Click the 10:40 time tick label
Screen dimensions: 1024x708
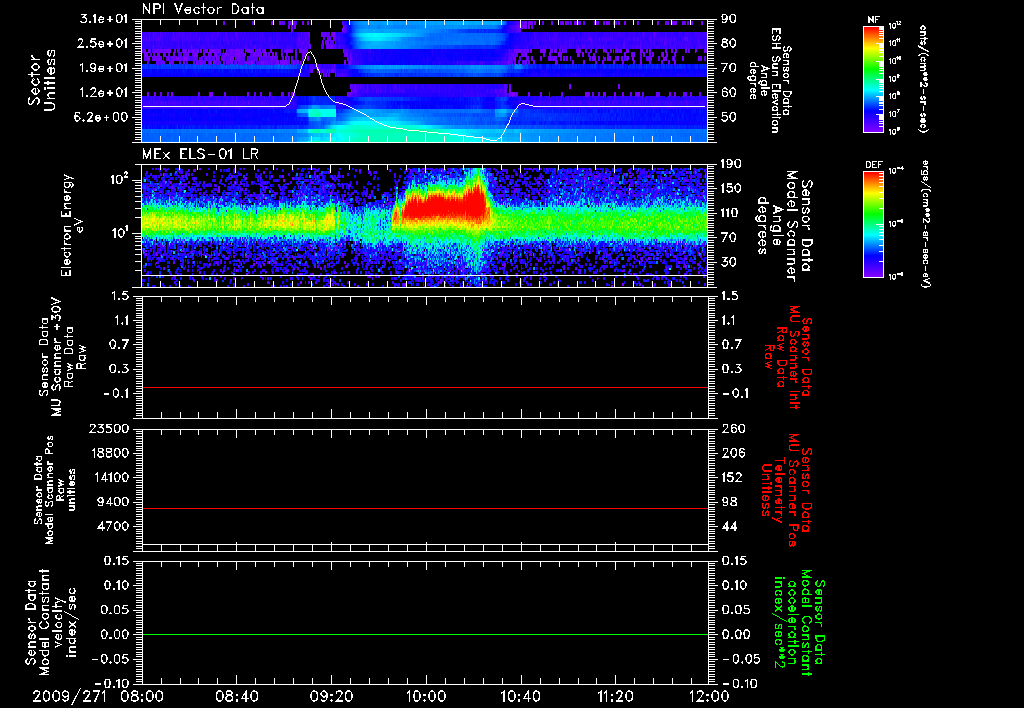tap(520, 697)
